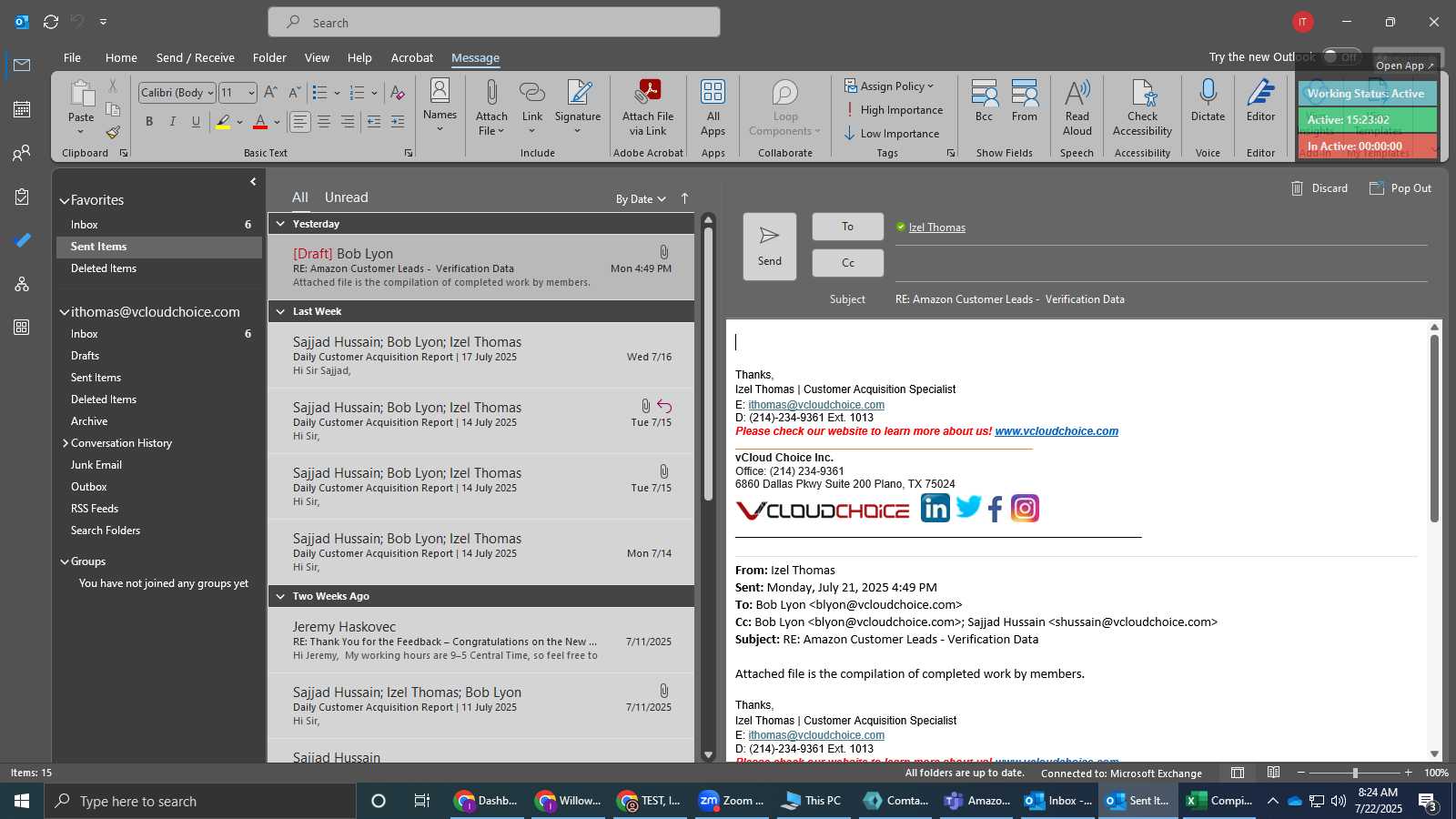The height and width of the screenshot is (819, 1456).
Task: Select Sent Items in Favorites
Action: pos(159,247)
